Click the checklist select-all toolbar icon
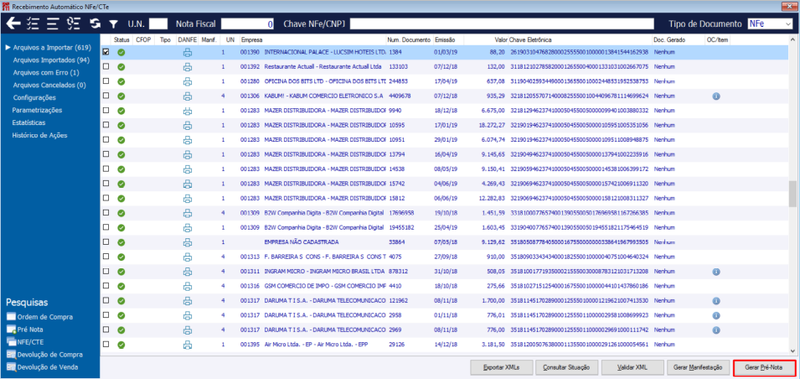 click(33, 23)
